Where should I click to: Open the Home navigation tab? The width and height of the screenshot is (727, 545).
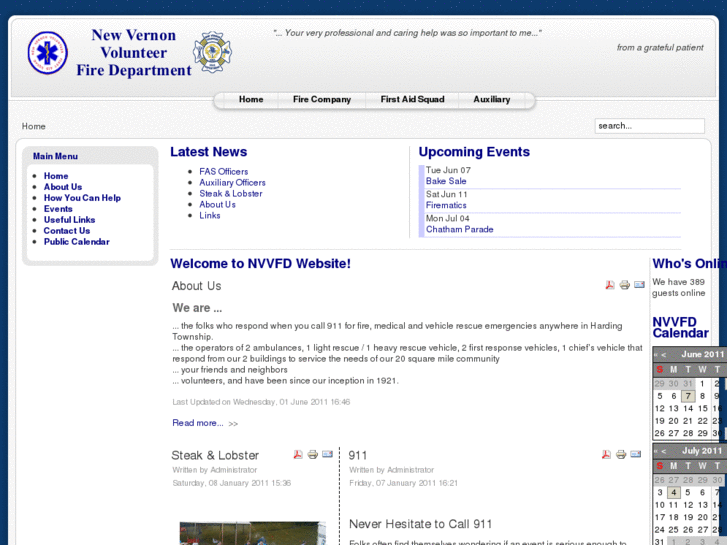click(x=251, y=99)
